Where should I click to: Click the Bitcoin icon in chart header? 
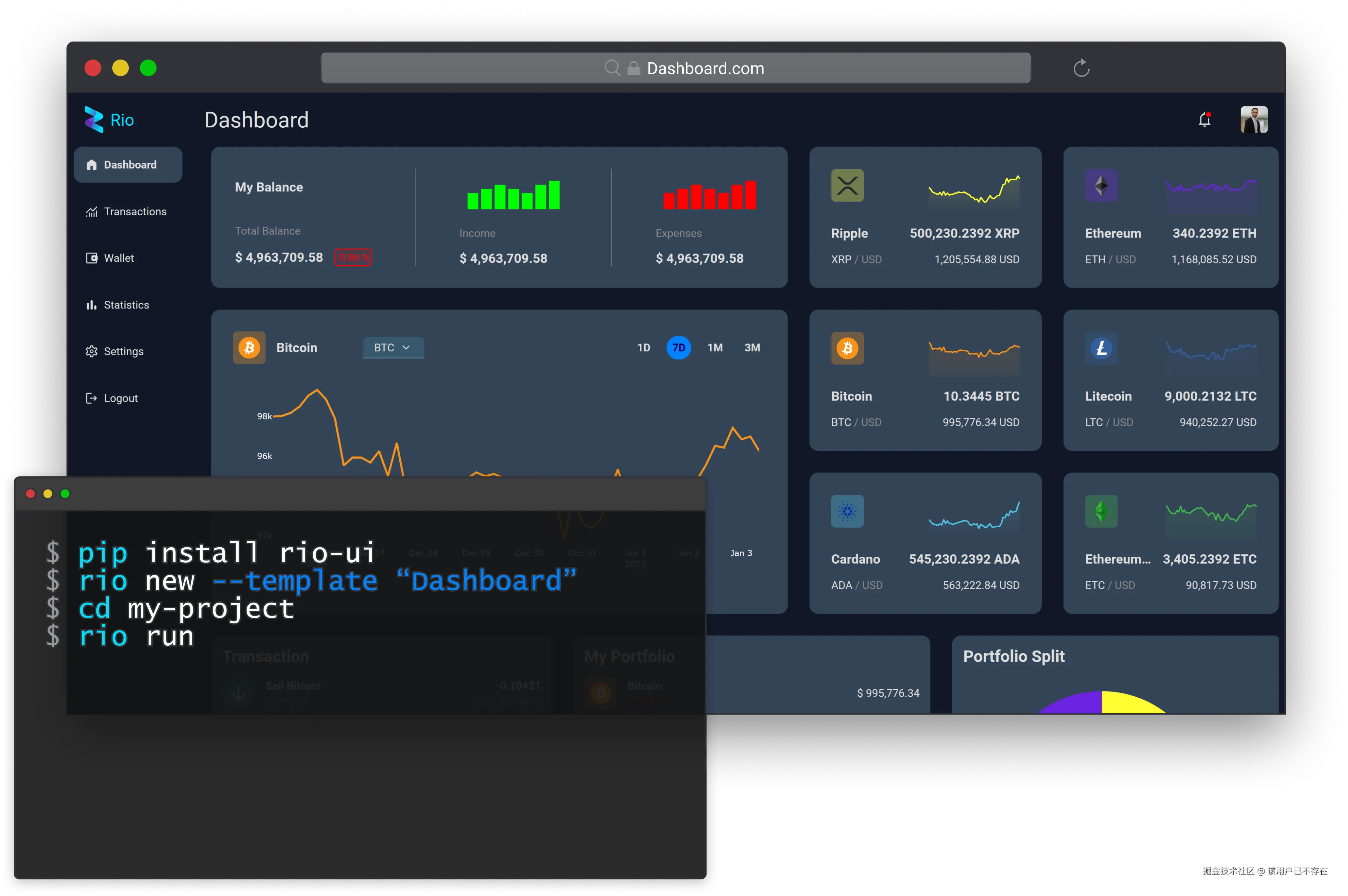(249, 348)
